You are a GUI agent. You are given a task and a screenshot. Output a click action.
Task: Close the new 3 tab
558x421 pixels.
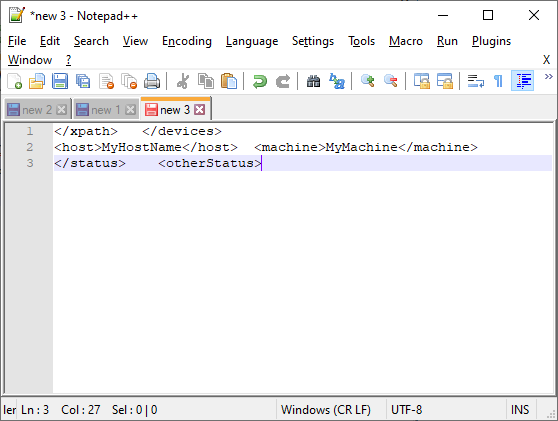pos(199,110)
